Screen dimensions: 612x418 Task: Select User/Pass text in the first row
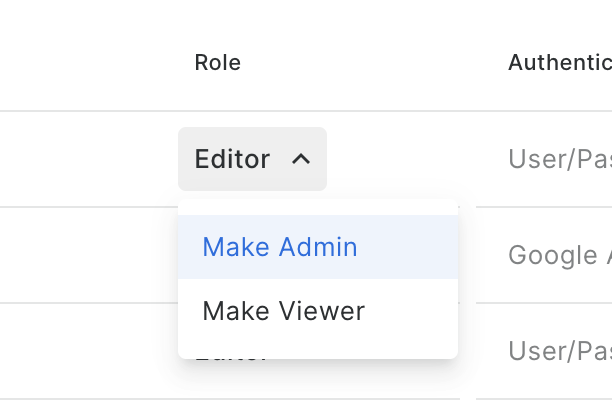[x=559, y=159]
